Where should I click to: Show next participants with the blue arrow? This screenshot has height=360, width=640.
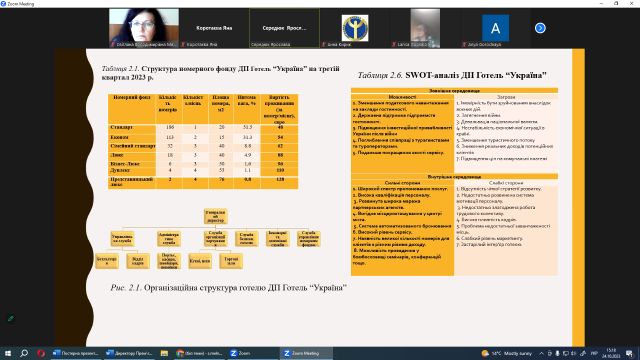[x=540, y=28]
